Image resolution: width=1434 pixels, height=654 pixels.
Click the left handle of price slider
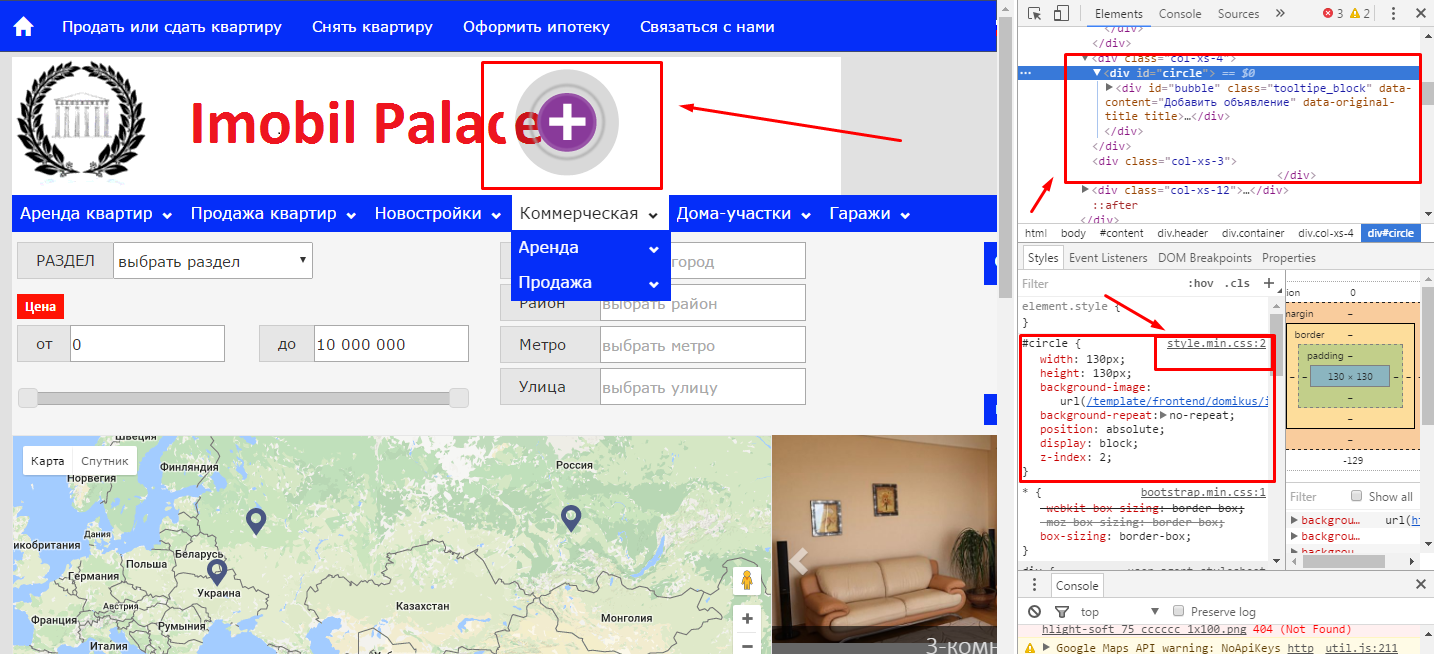[28, 398]
